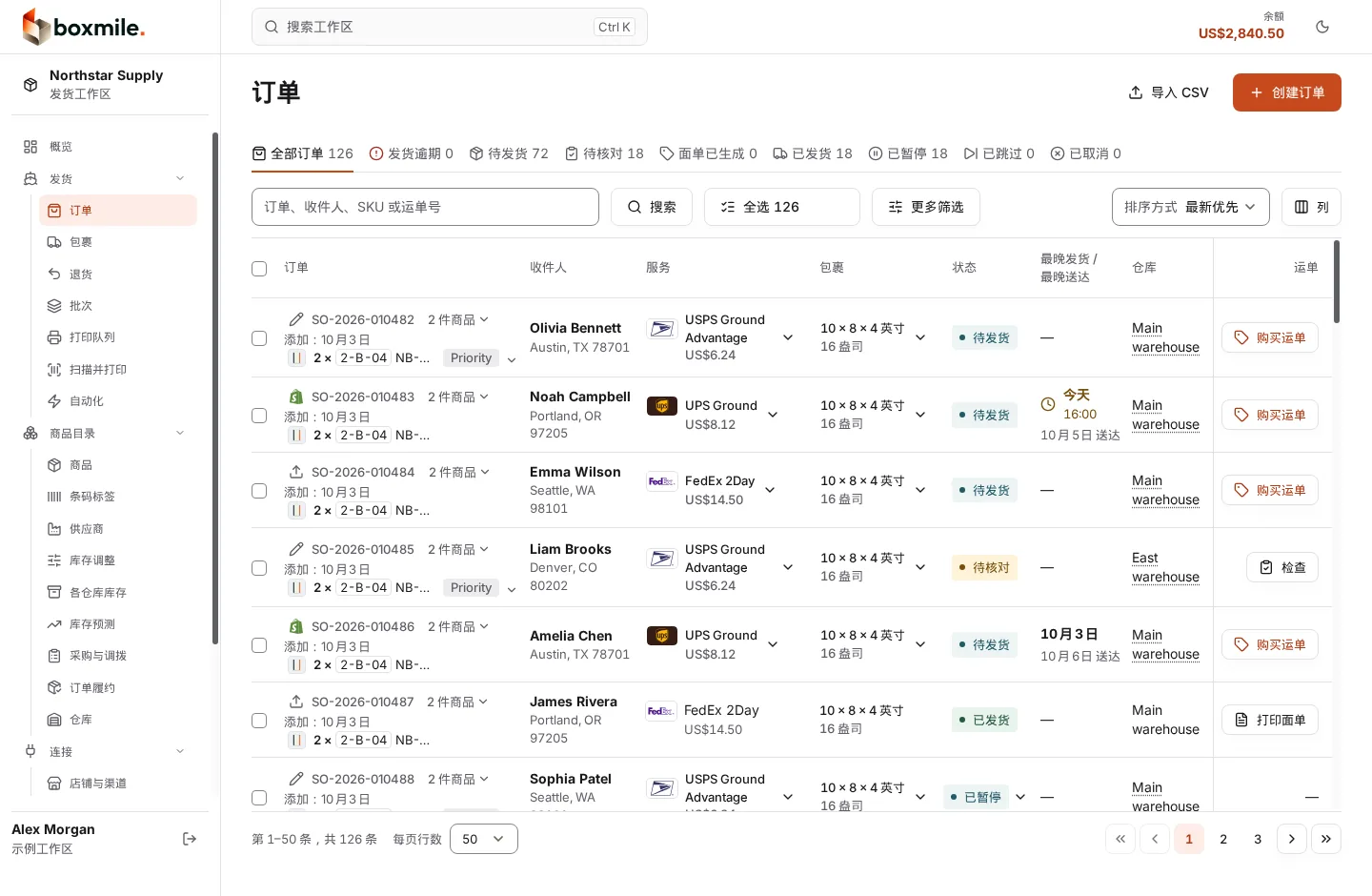1372x896 pixels.
Task: Click the edit pencil icon for SO-2026-010482
Action: (296, 319)
